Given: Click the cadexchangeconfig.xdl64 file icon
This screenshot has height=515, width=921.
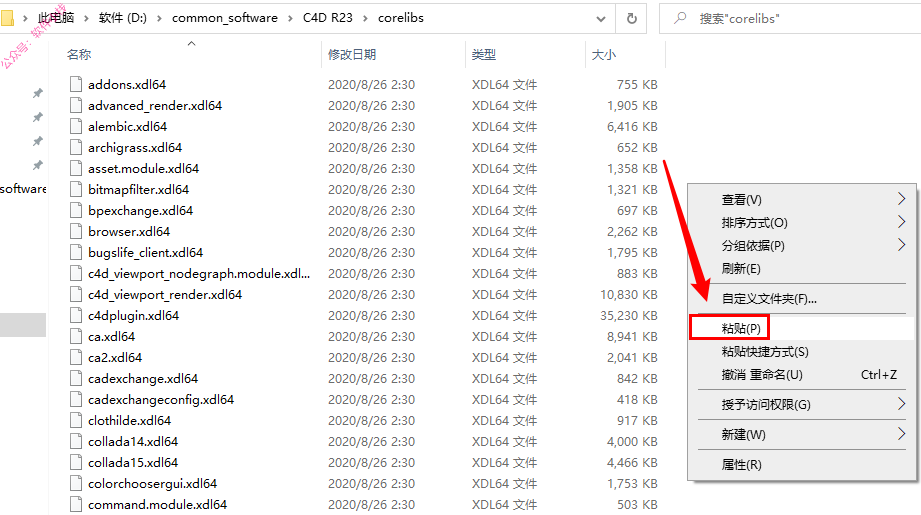Looking at the screenshot, I should tap(76, 399).
